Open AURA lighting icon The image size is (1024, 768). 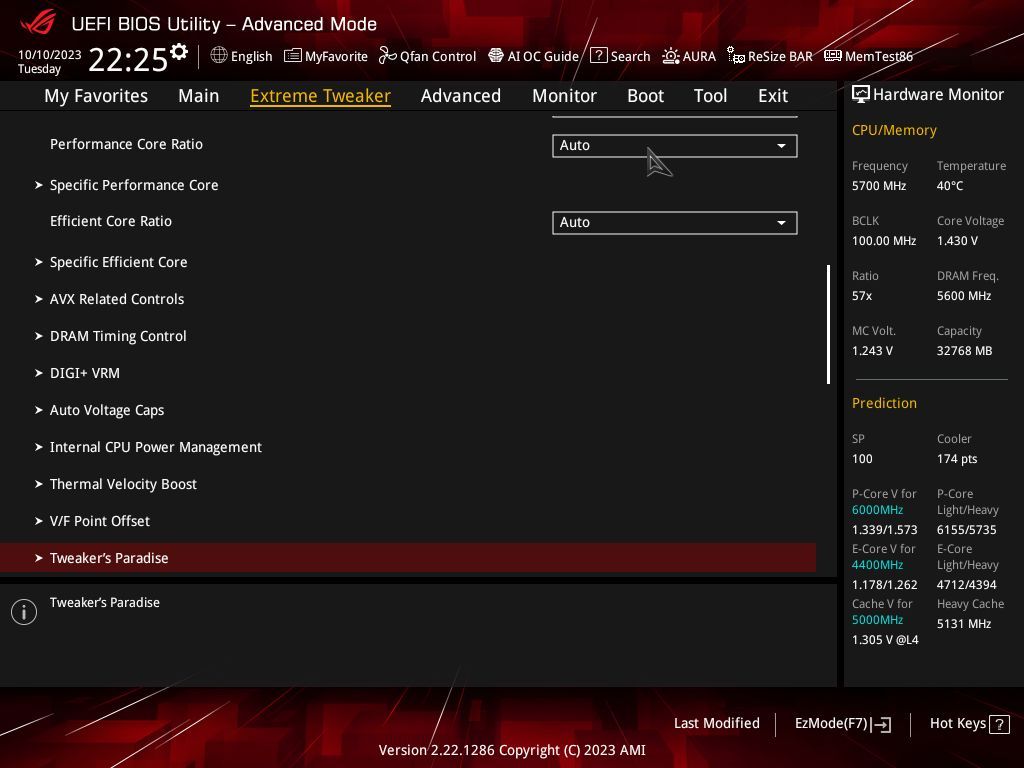pyautogui.click(x=671, y=56)
